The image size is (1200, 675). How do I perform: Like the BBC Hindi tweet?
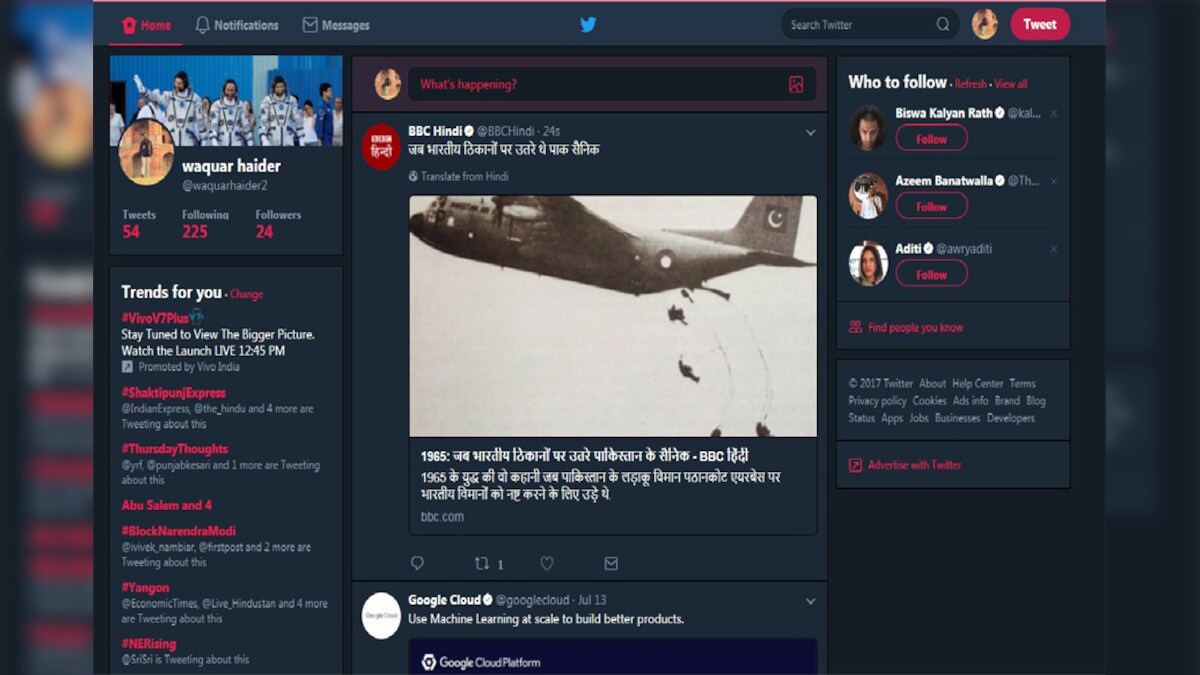click(546, 563)
